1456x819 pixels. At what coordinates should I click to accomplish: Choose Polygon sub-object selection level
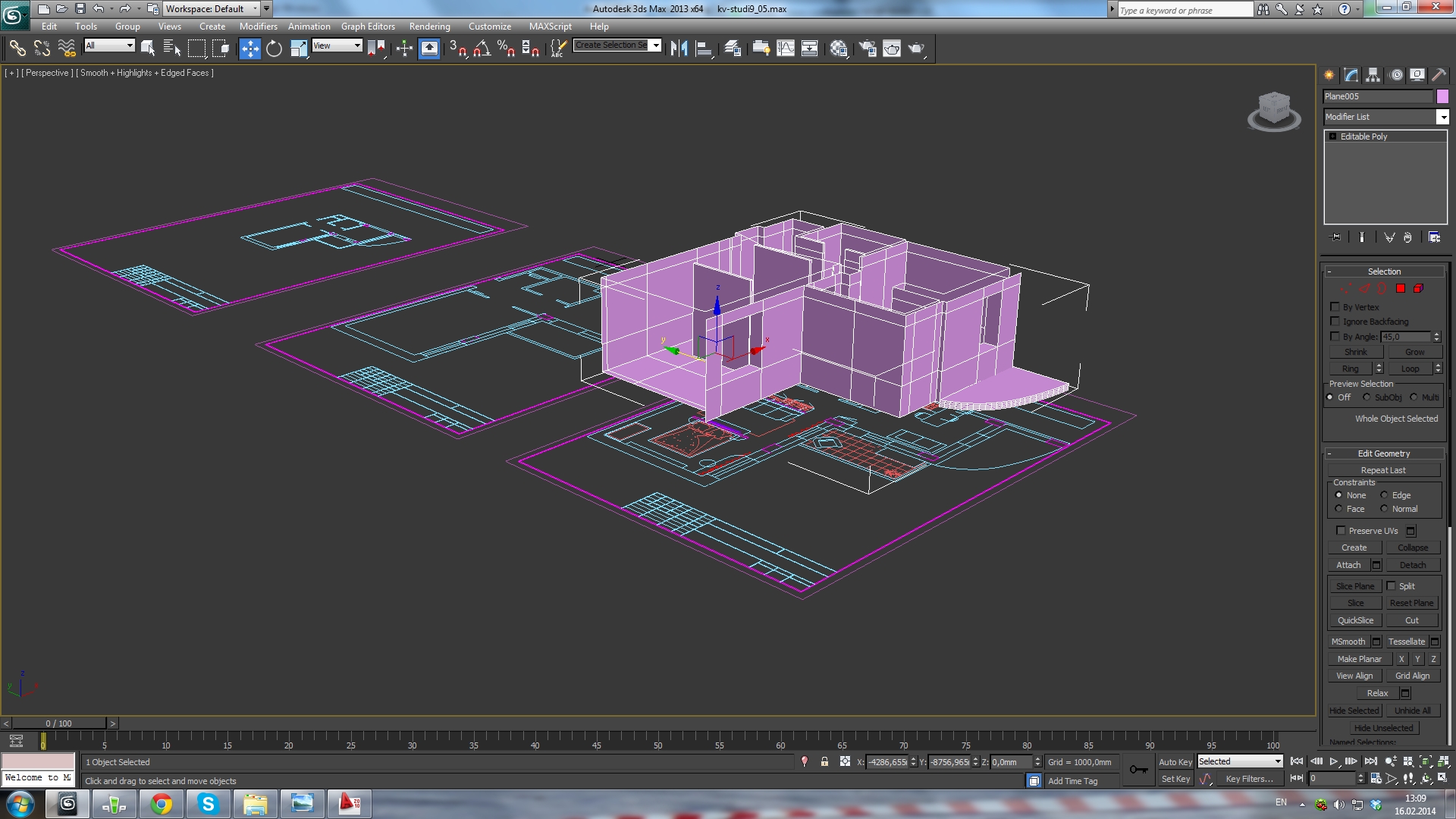[1401, 288]
